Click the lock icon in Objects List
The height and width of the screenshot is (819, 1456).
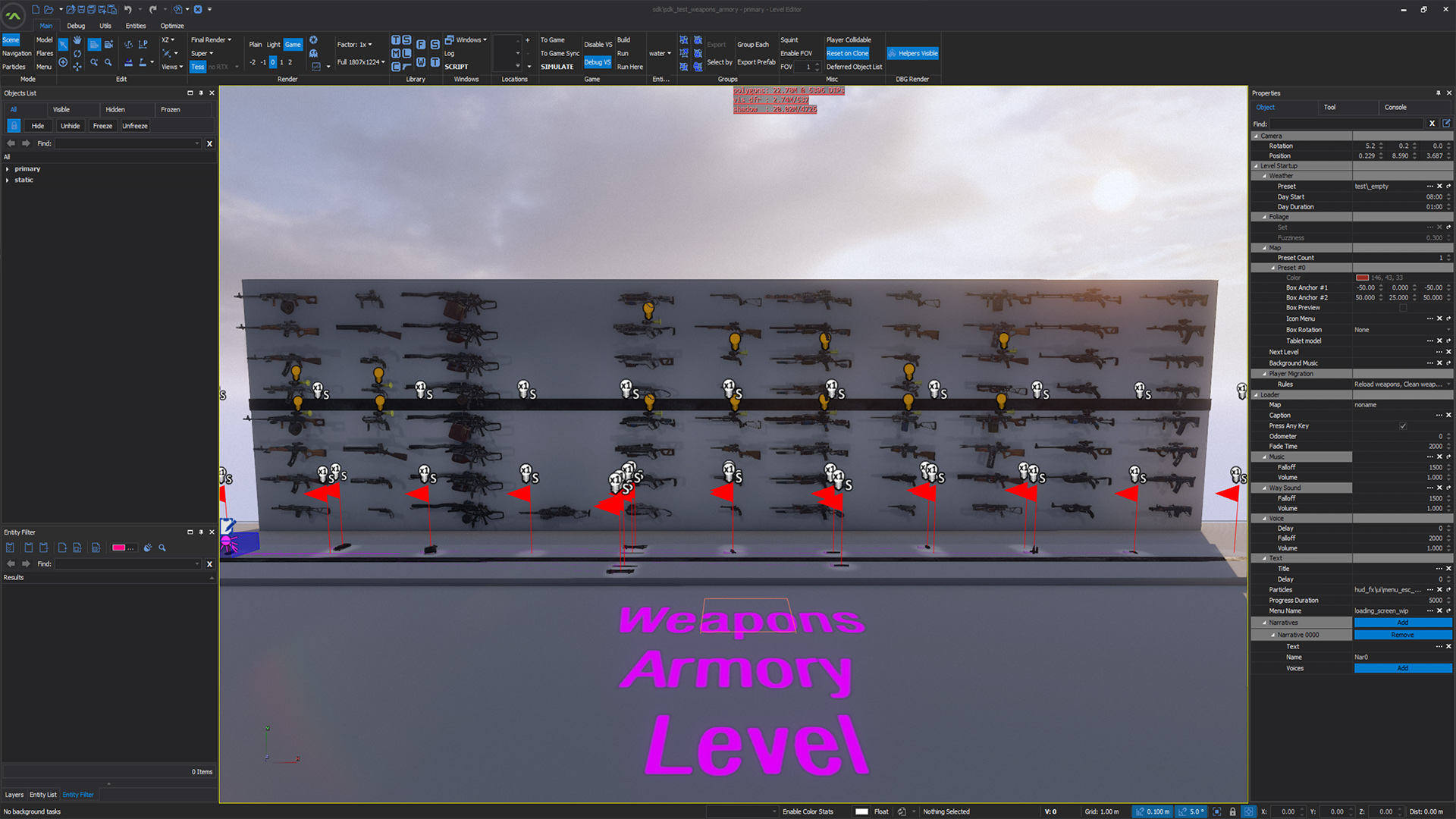(14, 126)
